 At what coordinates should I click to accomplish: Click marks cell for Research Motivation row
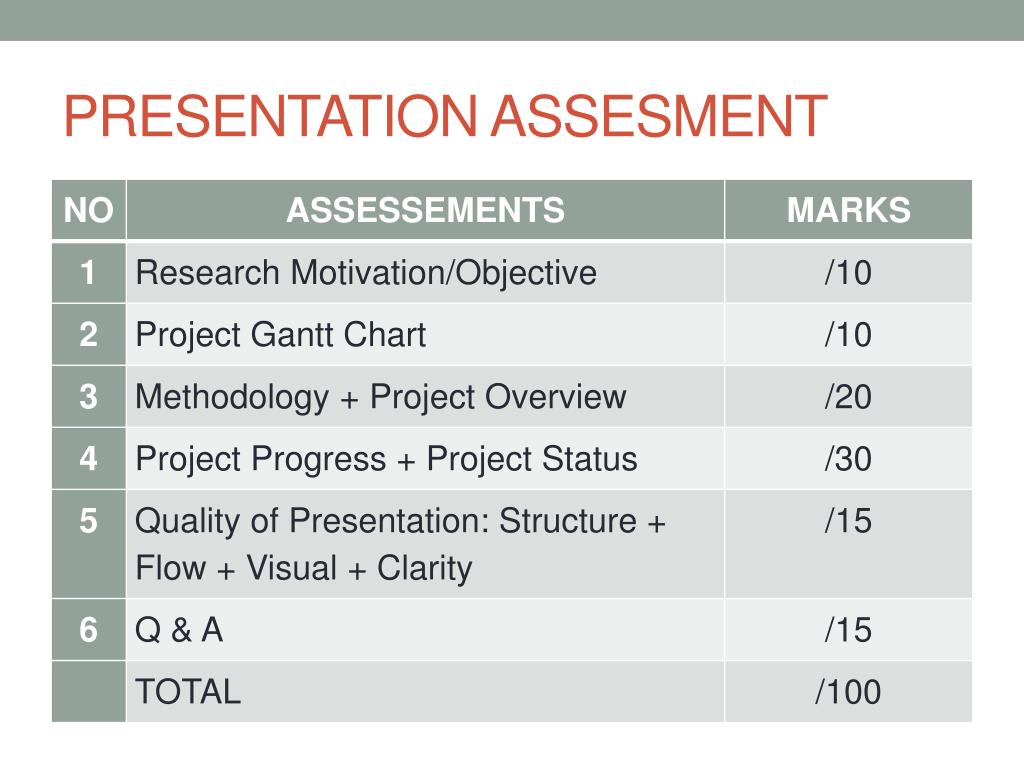tap(848, 272)
